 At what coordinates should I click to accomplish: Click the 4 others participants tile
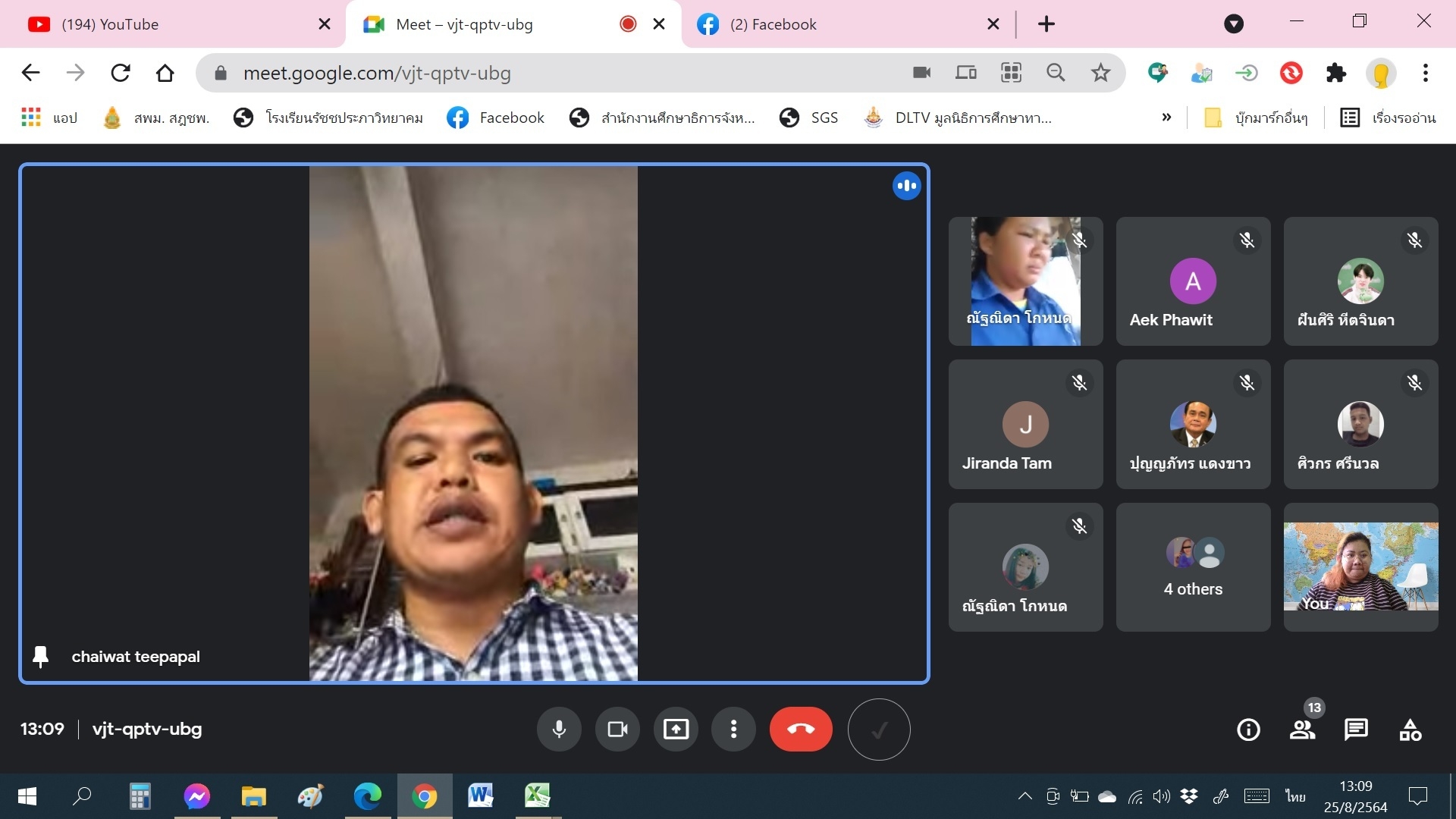click(1193, 567)
